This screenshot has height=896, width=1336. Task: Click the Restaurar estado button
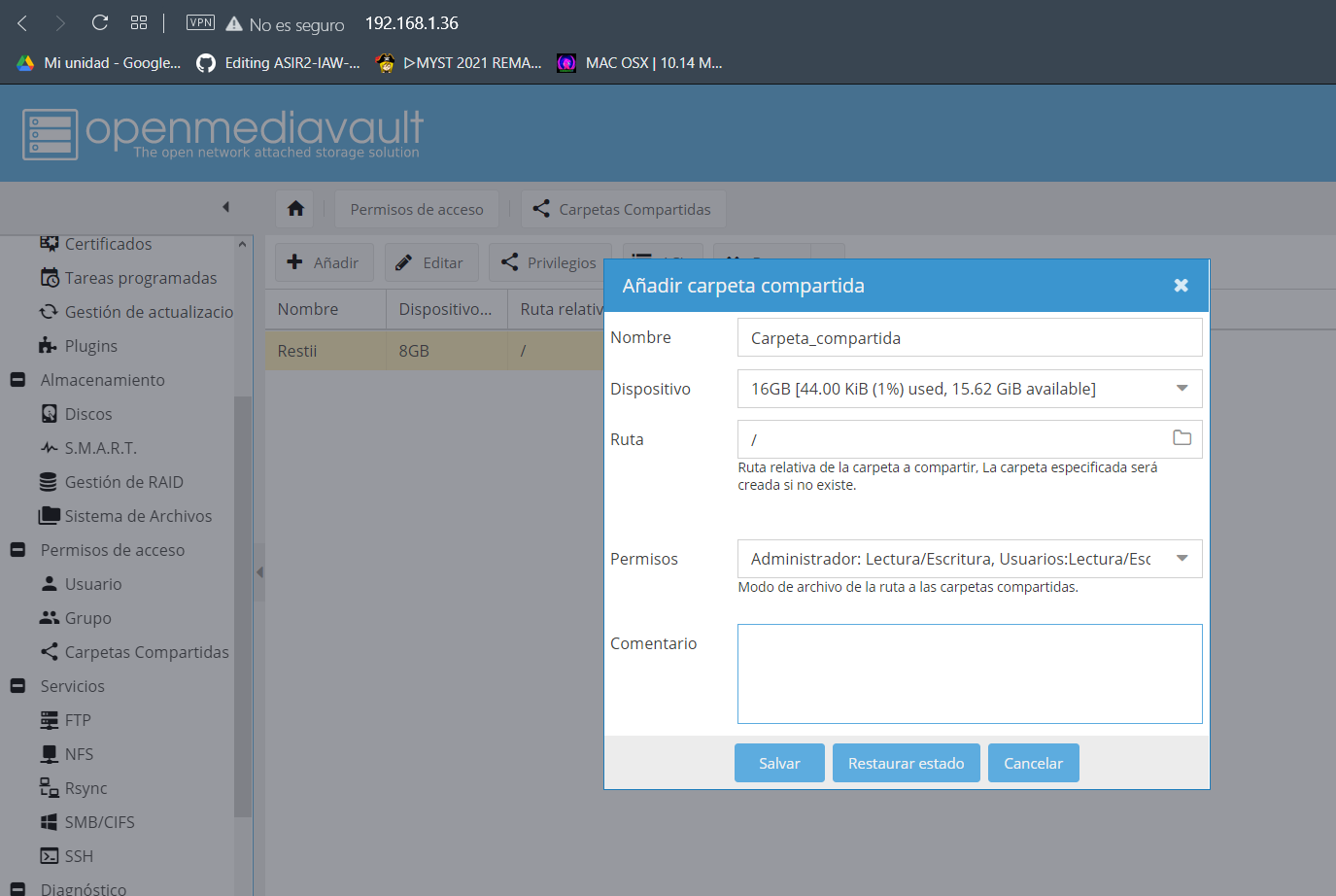(x=907, y=763)
